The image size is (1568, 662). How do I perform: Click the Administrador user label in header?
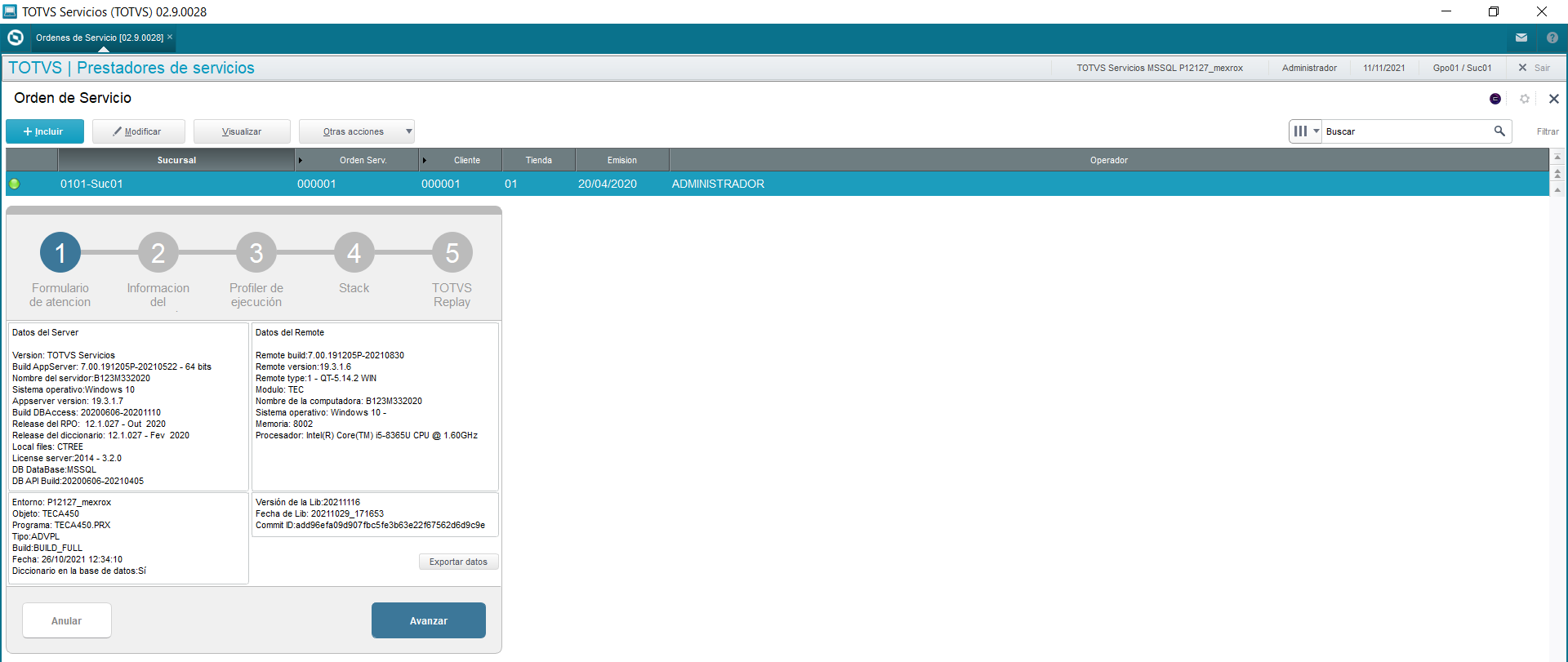(1309, 68)
